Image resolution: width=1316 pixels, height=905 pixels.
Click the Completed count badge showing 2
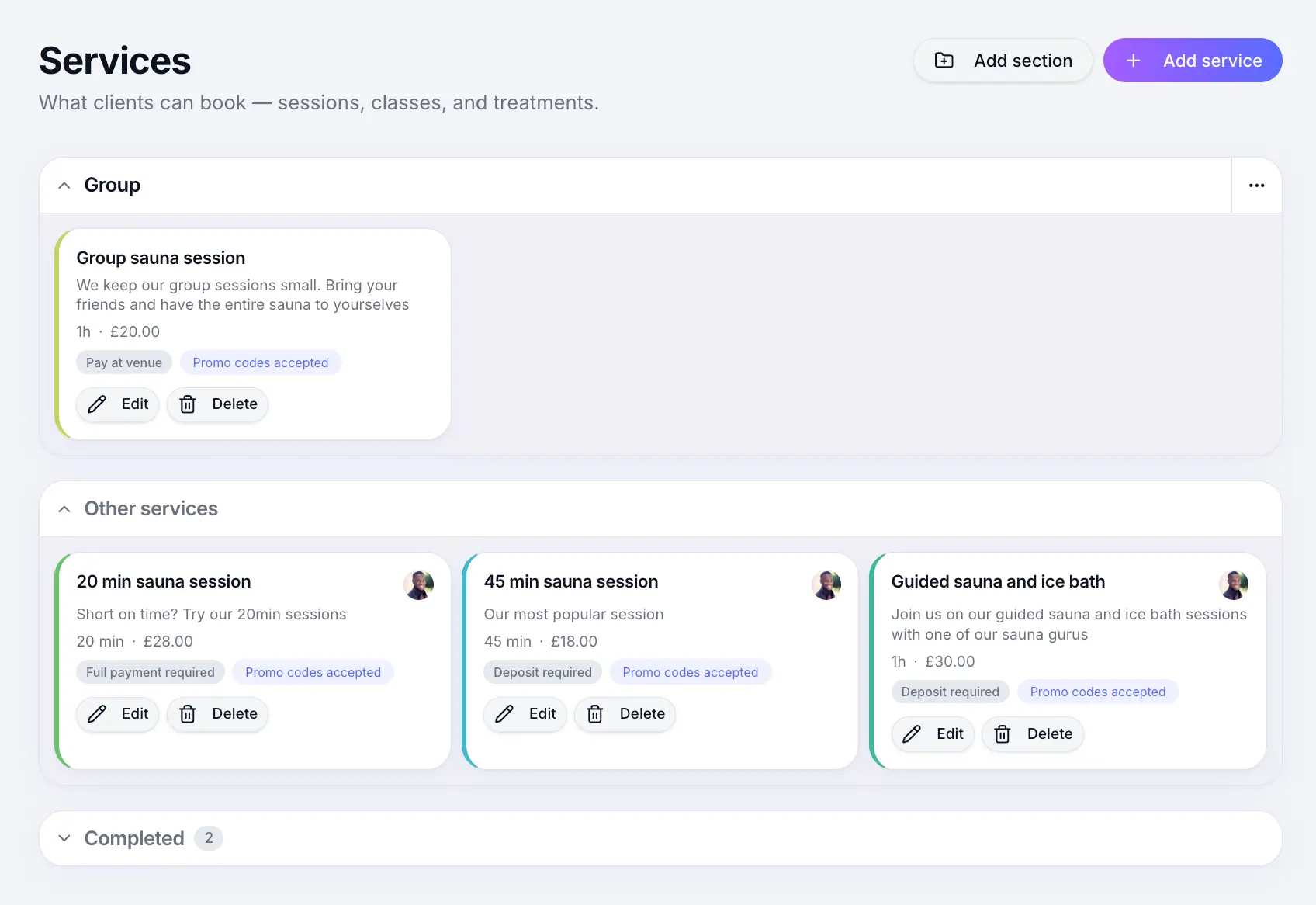point(209,838)
